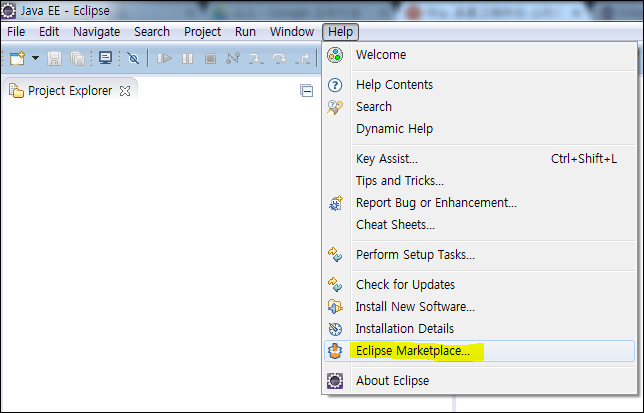Click the Resume debug icon
The width and height of the screenshot is (644, 413).
pos(164,58)
